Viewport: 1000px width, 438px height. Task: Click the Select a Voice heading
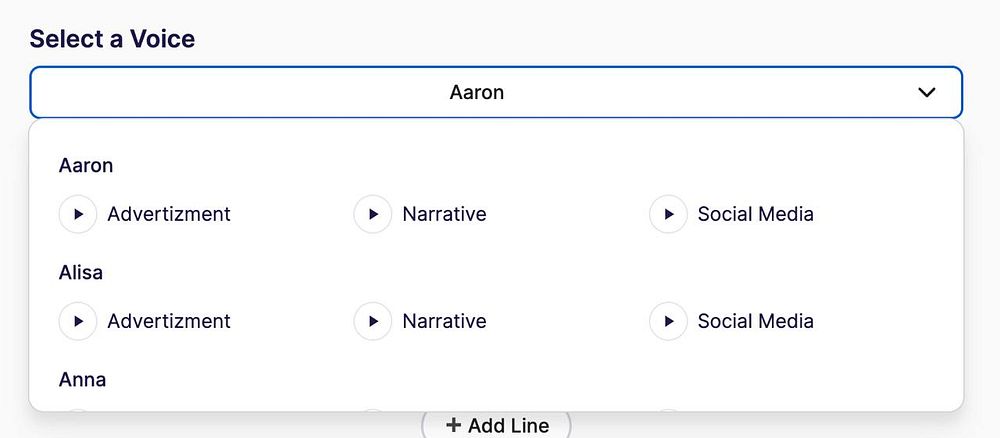(112, 39)
